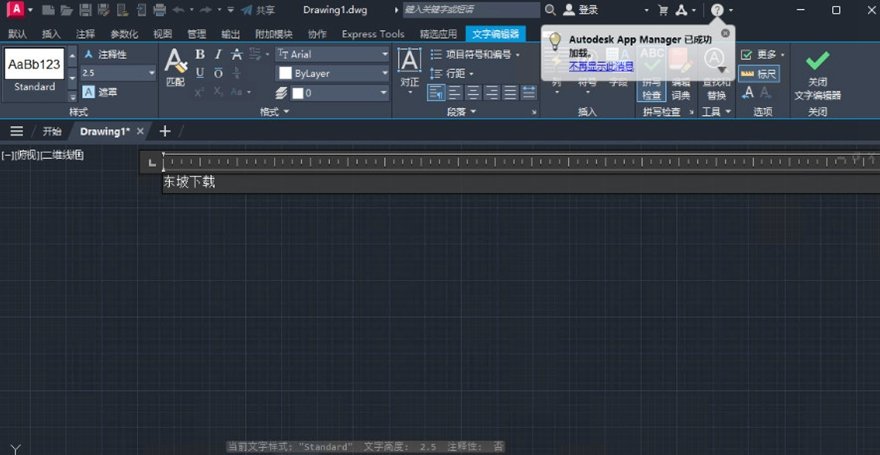Open the 插入 ribbon tab
This screenshot has height=455, width=880.
point(51,34)
